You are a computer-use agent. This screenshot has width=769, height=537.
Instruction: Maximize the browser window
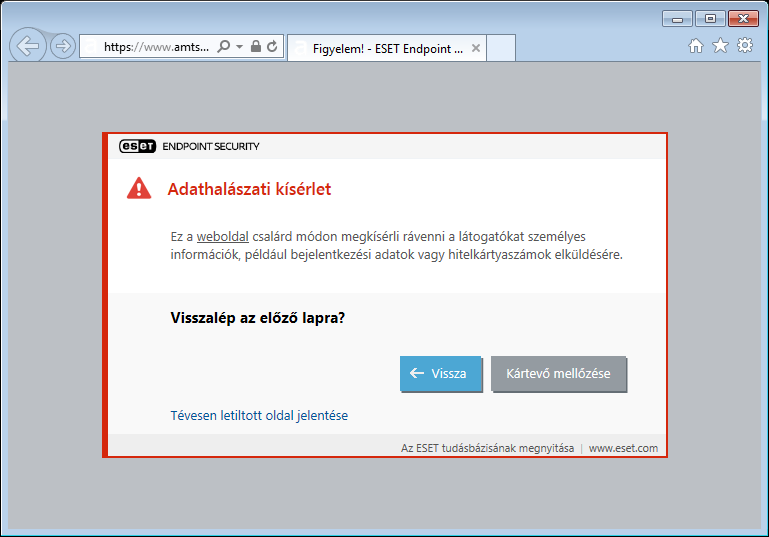[710, 18]
